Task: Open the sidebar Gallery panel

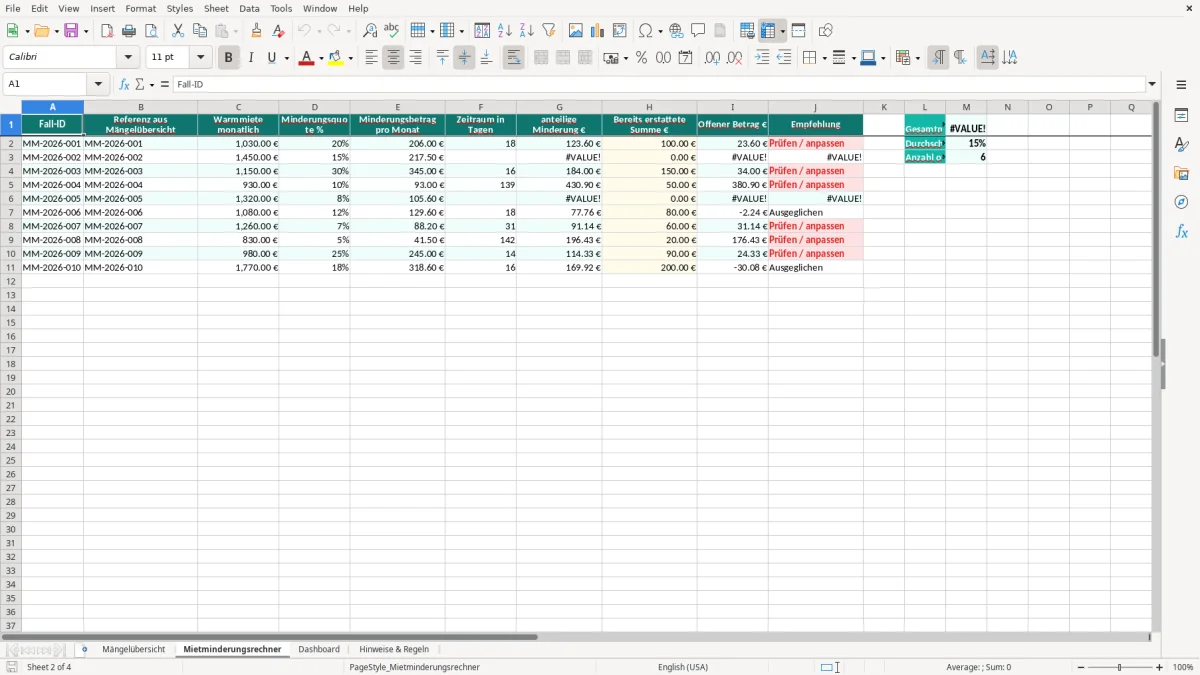Action: (1181, 174)
